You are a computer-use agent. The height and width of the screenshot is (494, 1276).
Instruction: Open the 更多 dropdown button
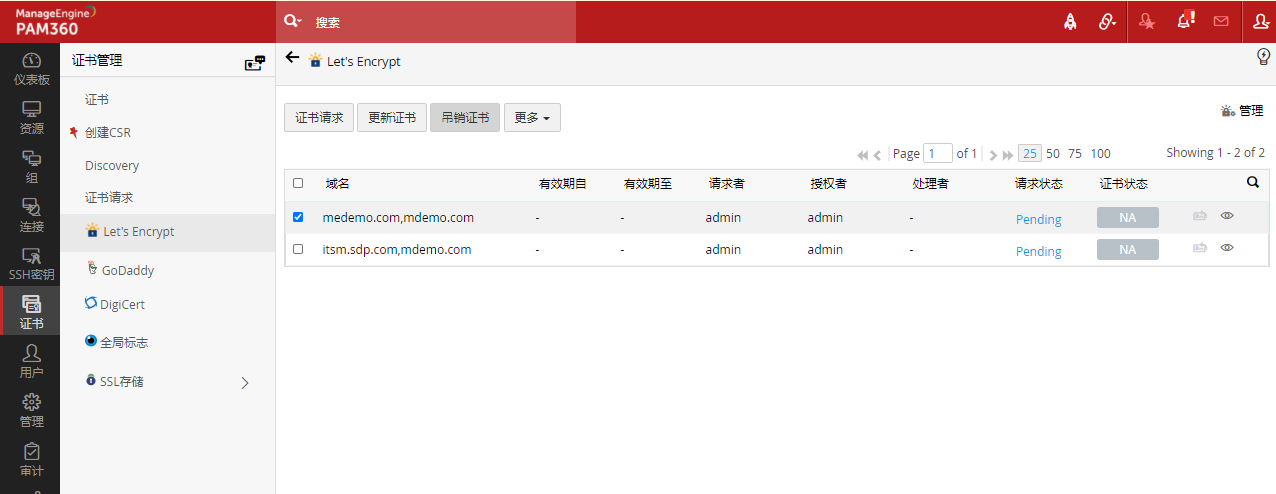coord(532,117)
